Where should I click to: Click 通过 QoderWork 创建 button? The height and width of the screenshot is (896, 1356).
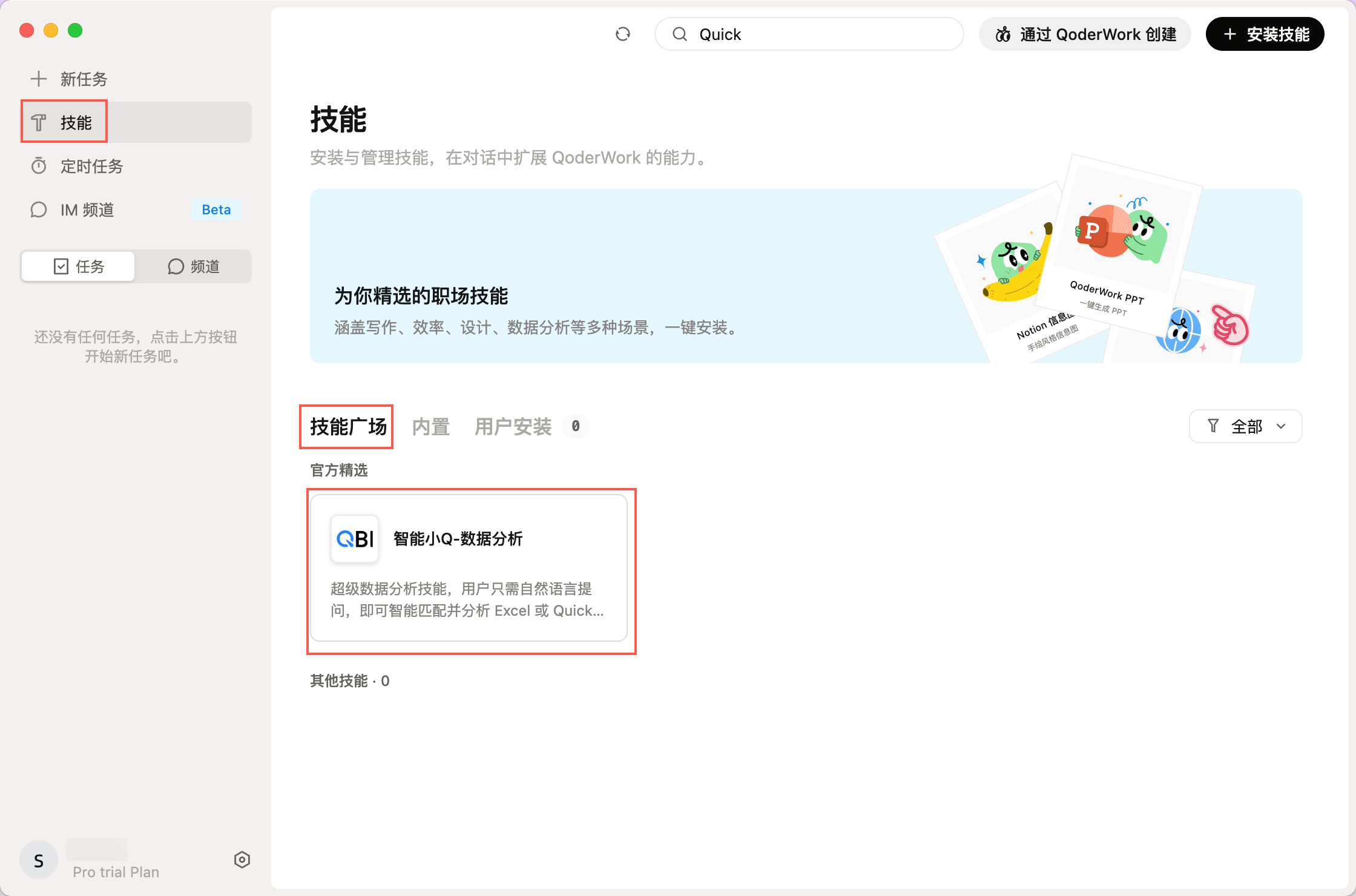pyautogui.click(x=1085, y=34)
